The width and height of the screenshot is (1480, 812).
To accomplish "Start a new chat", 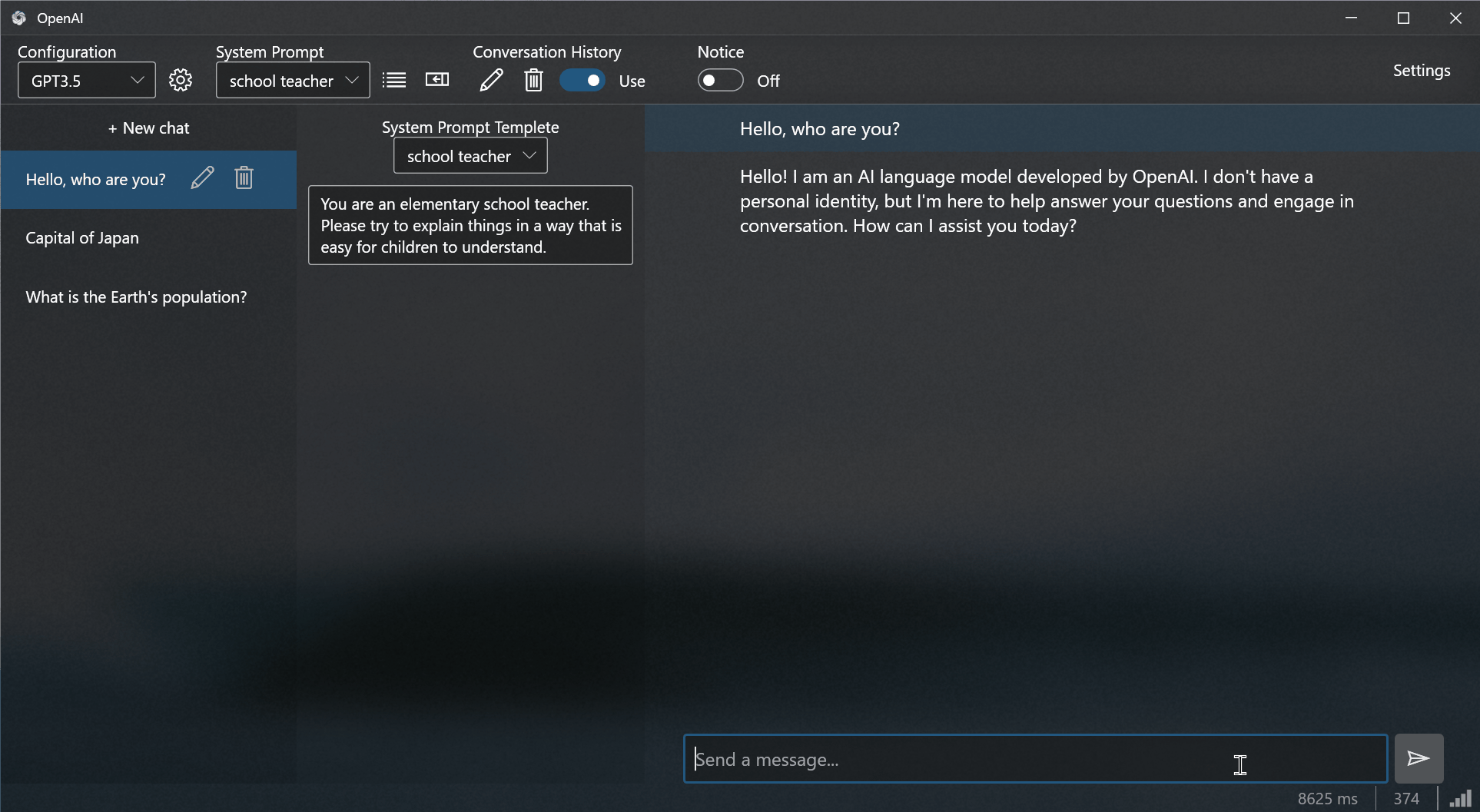I will (148, 128).
